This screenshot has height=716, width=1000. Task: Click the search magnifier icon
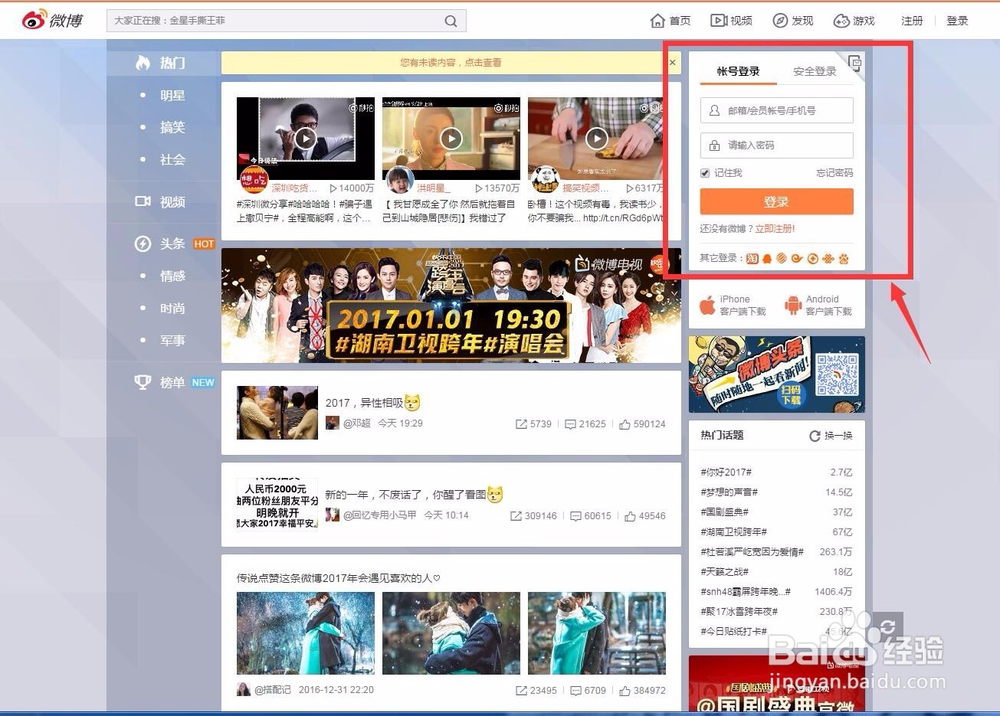click(451, 21)
